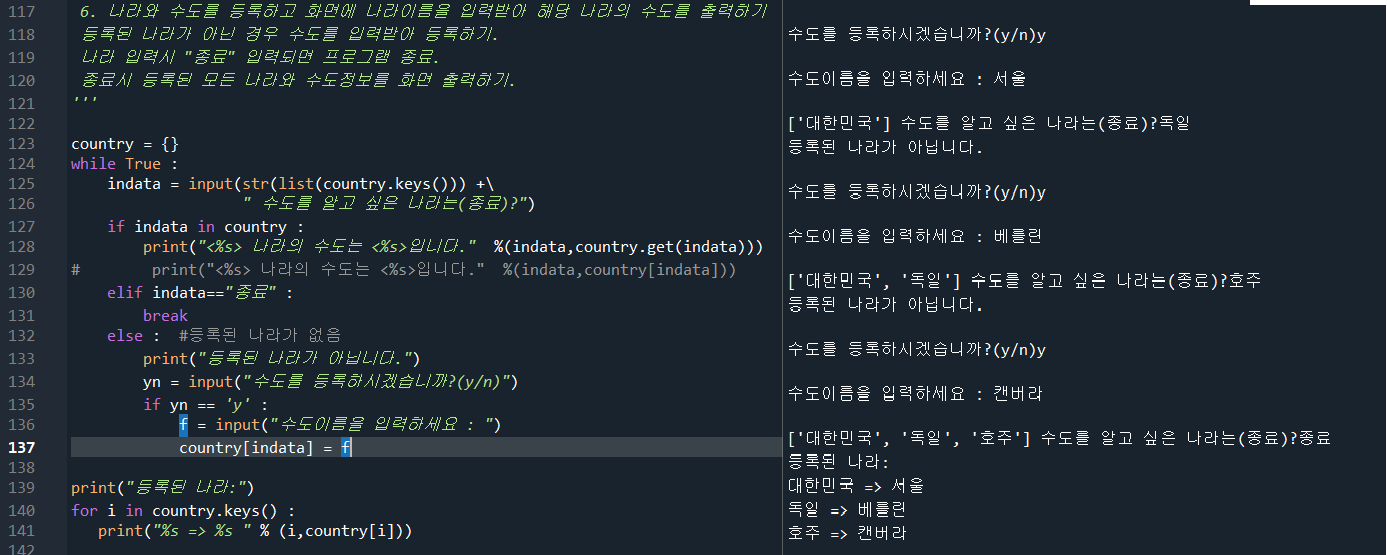Click the 'yn = input(...)' code line
This screenshot has width=1387, height=555.
[331, 382]
